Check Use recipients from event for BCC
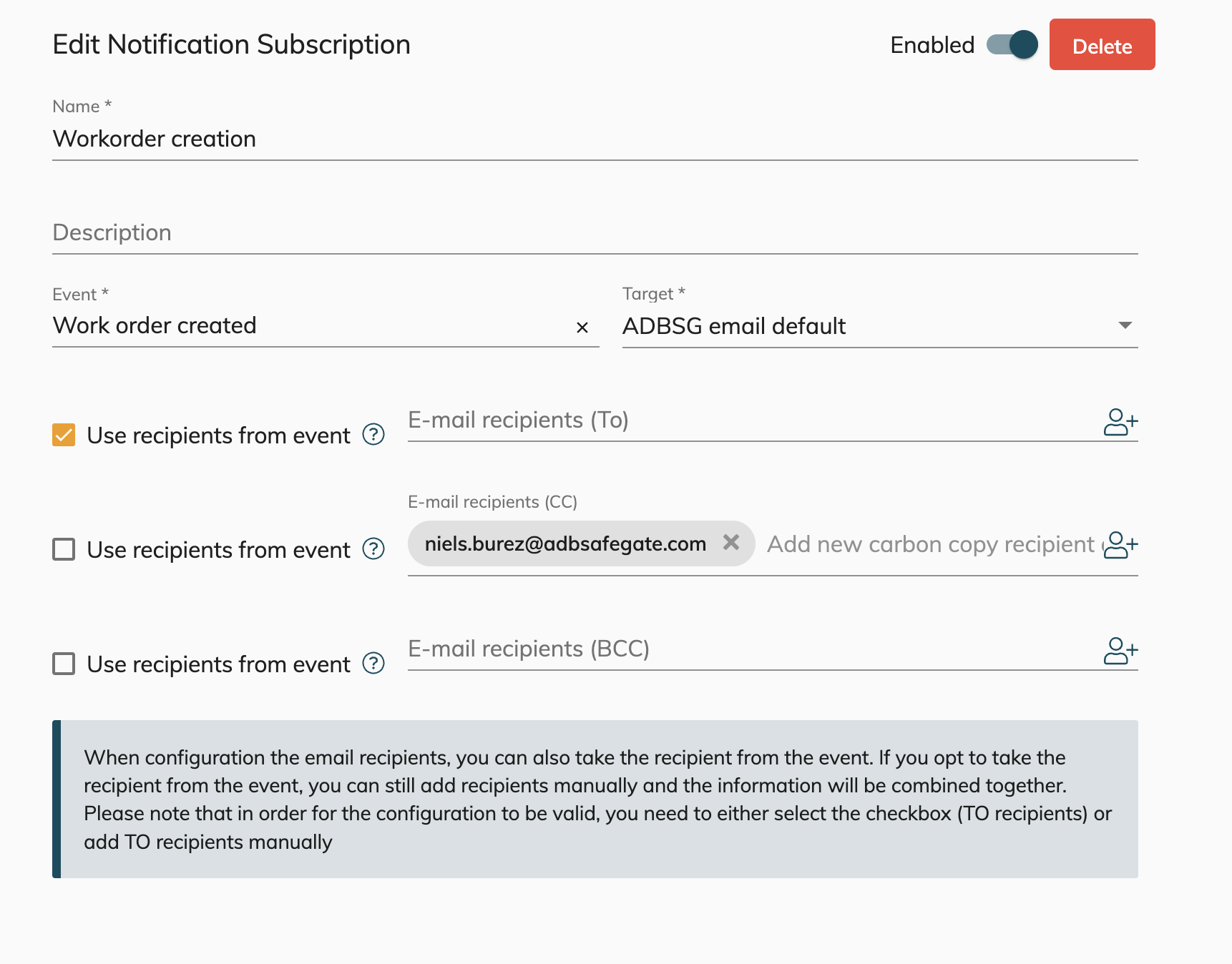 tap(64, 664)
